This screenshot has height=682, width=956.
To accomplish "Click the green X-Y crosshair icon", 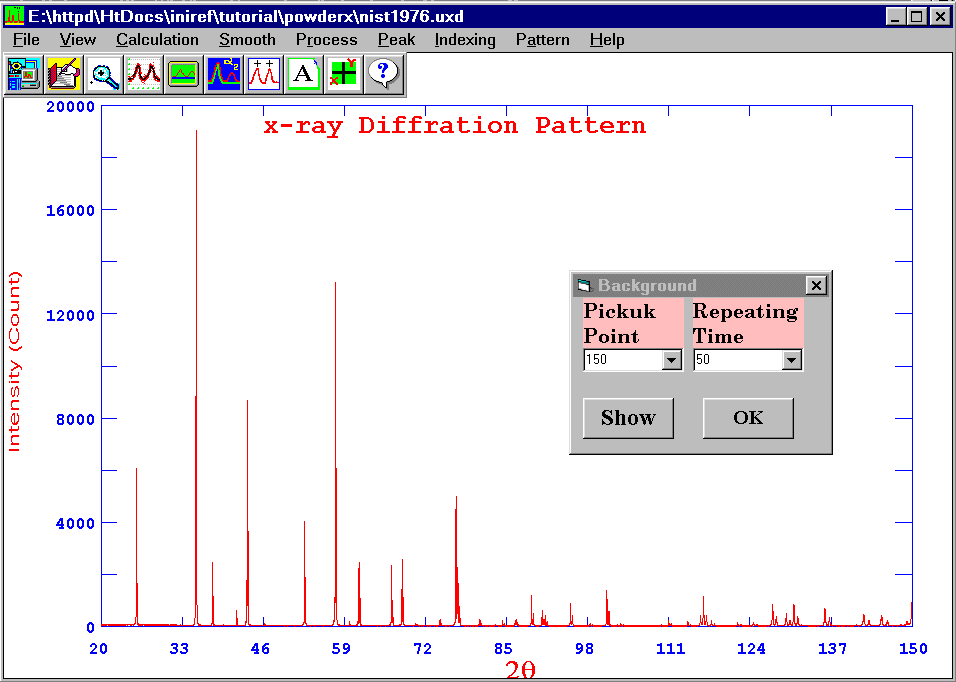I will pos(343,74).
